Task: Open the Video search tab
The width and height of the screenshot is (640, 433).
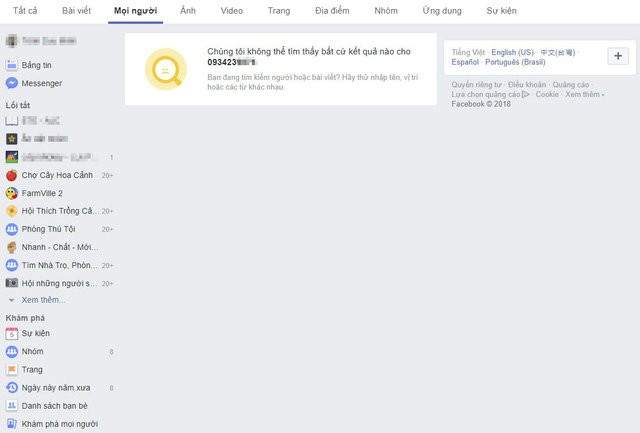Action: 231,10
